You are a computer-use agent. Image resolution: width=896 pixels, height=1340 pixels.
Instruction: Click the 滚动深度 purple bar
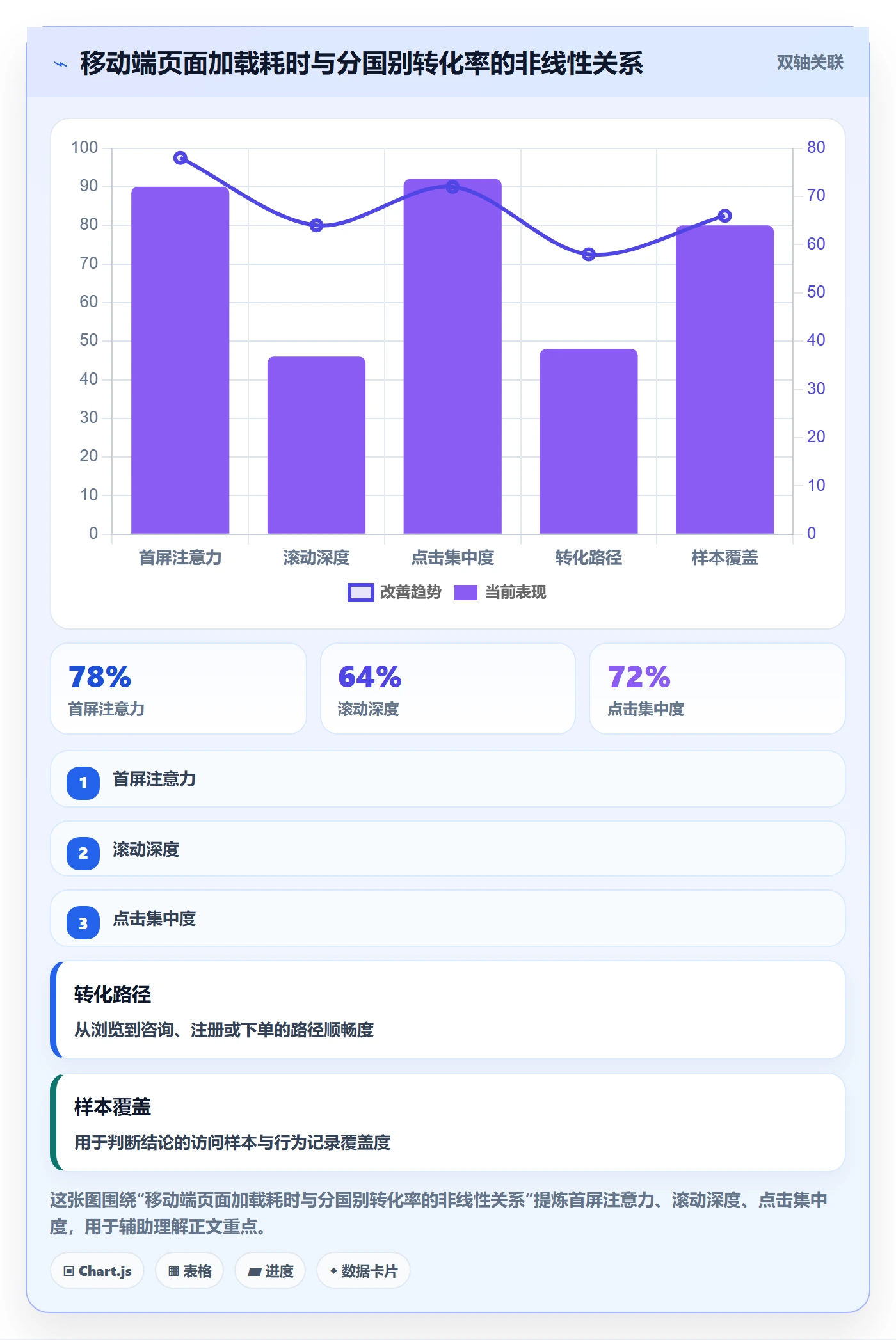click(316, 445)
